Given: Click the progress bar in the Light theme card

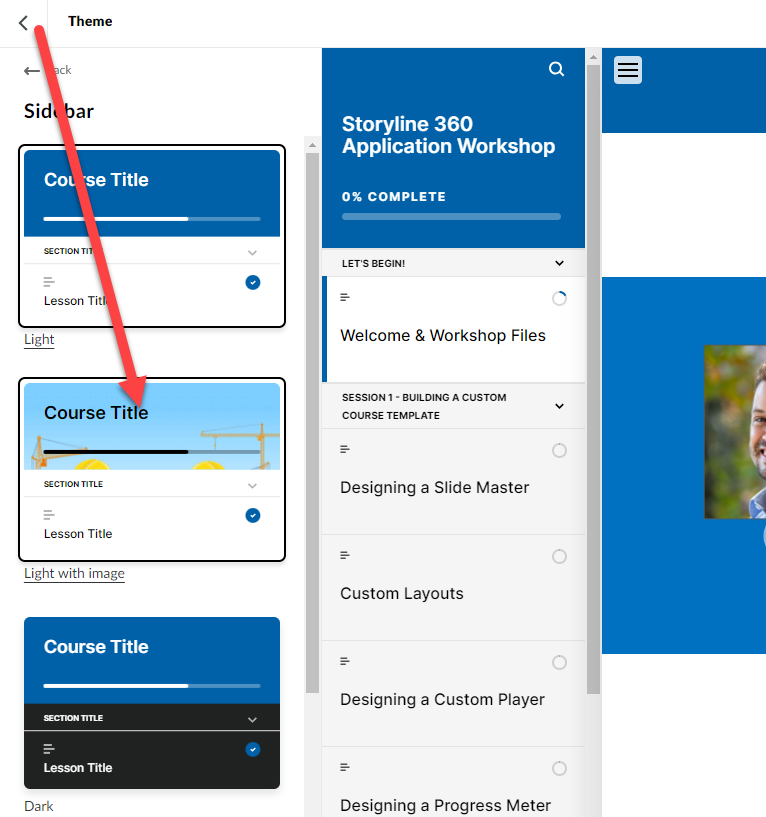Looking at the screenshot, I should tap(152, 219).
